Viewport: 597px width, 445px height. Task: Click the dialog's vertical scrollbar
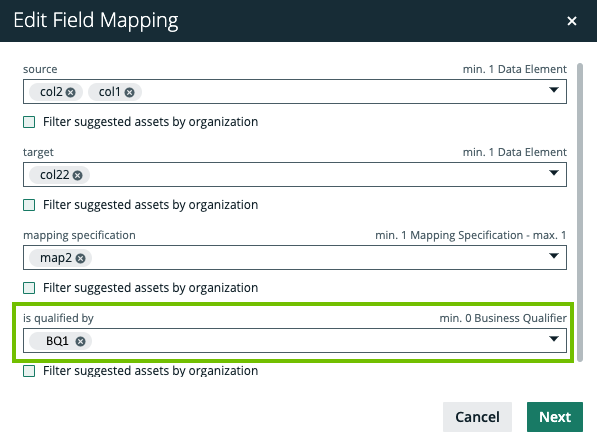580,212
